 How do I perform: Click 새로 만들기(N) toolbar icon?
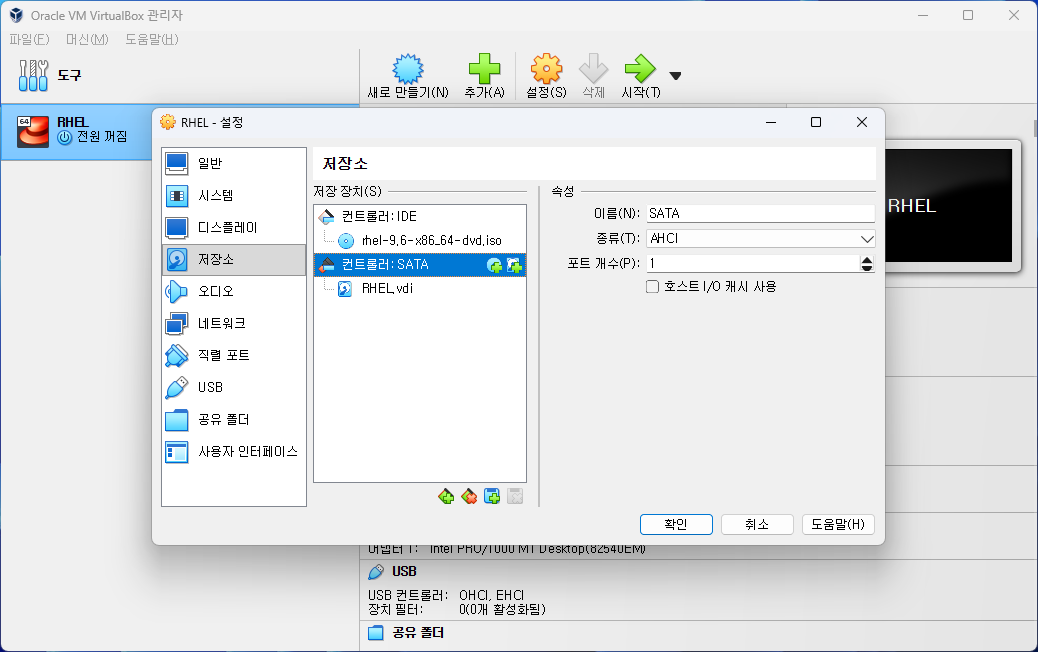408,76
